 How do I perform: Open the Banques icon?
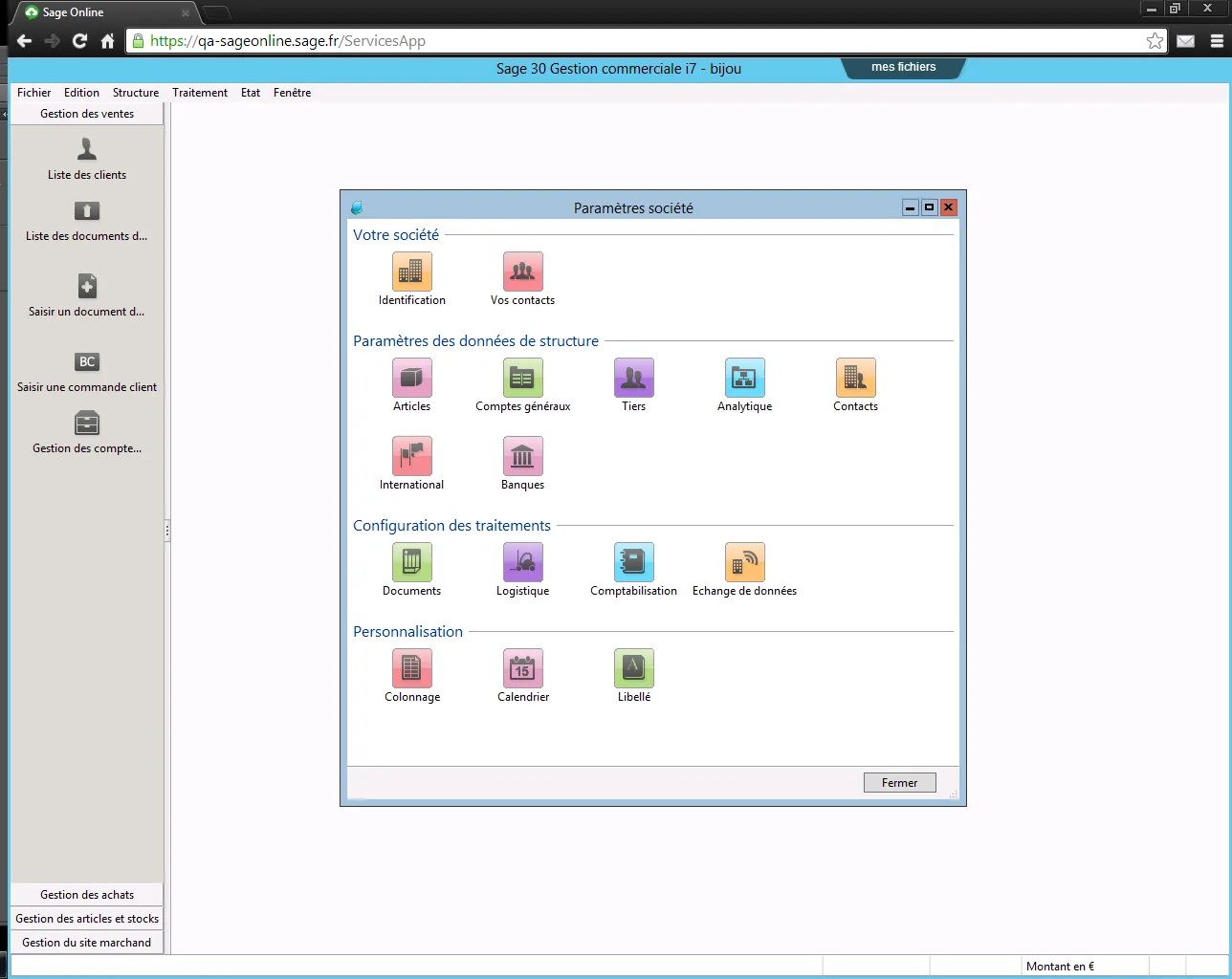coord(523,456)
